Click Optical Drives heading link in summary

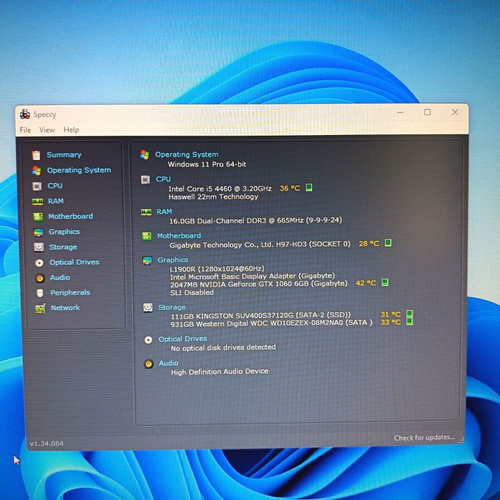coord(183,339)
